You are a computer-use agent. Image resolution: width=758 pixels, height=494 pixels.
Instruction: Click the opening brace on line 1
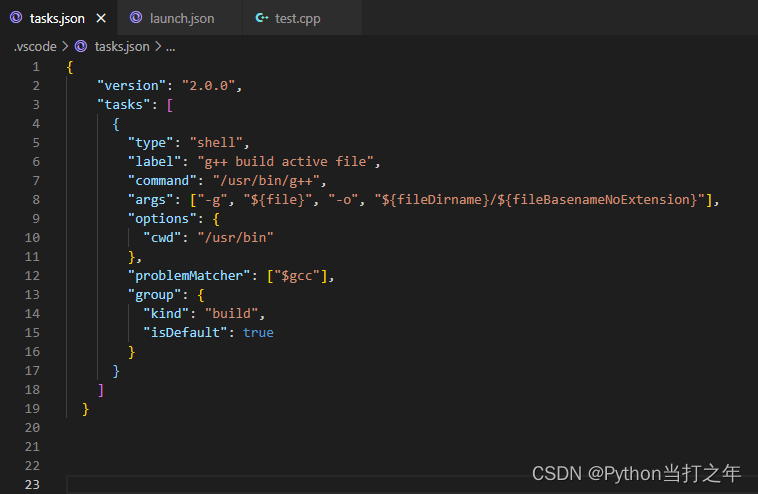pyautogui.click(x=70, y=67)
